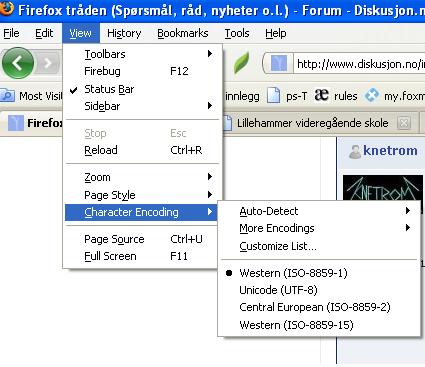Image resolution: width=425 pixels, height=367 pixels.
Task: Open the my.foxmarks bookmark icon
Action: pyautogui.click(x=372, y=96)
